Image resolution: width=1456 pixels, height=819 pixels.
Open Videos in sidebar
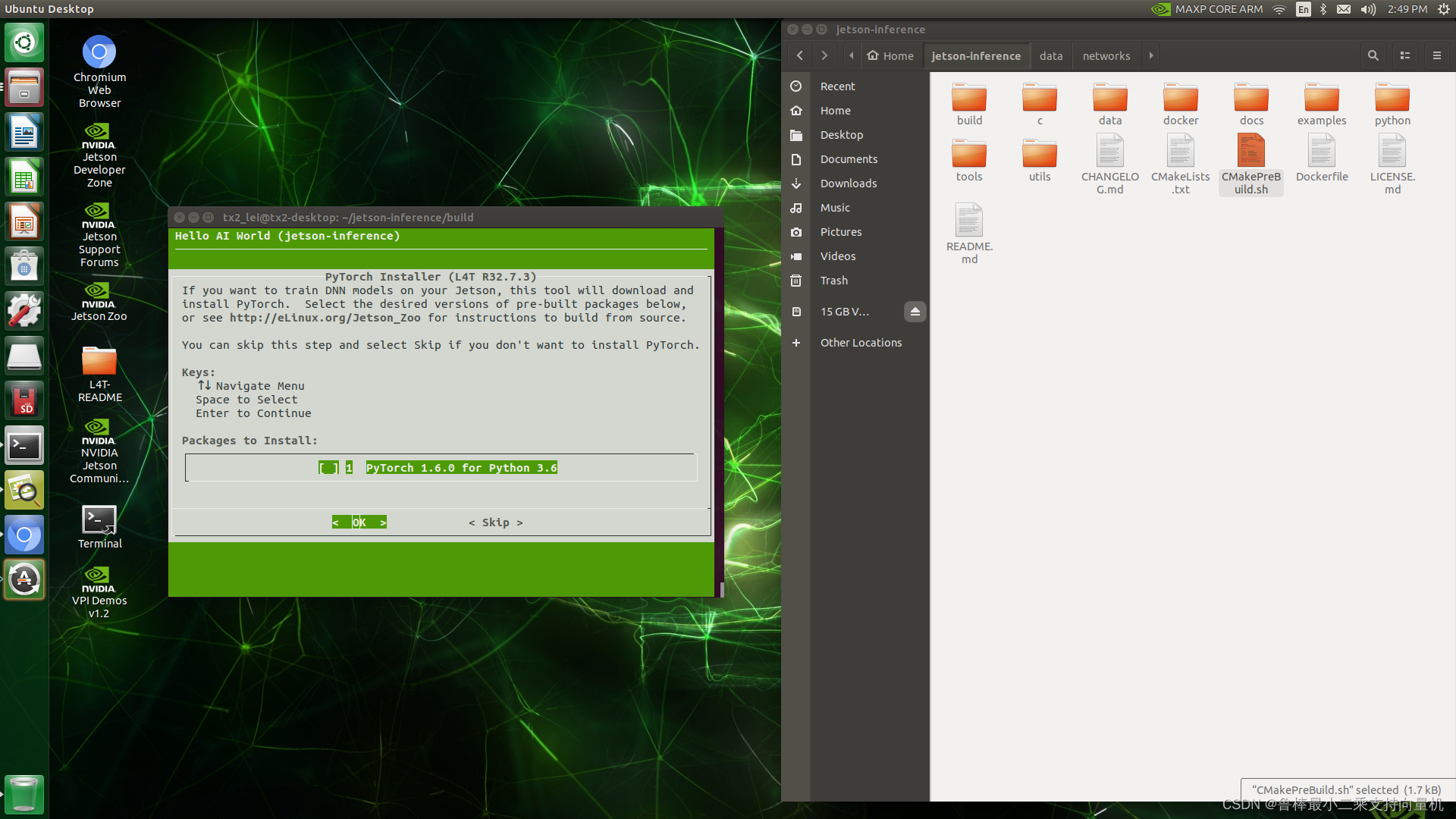pos(855,256)
